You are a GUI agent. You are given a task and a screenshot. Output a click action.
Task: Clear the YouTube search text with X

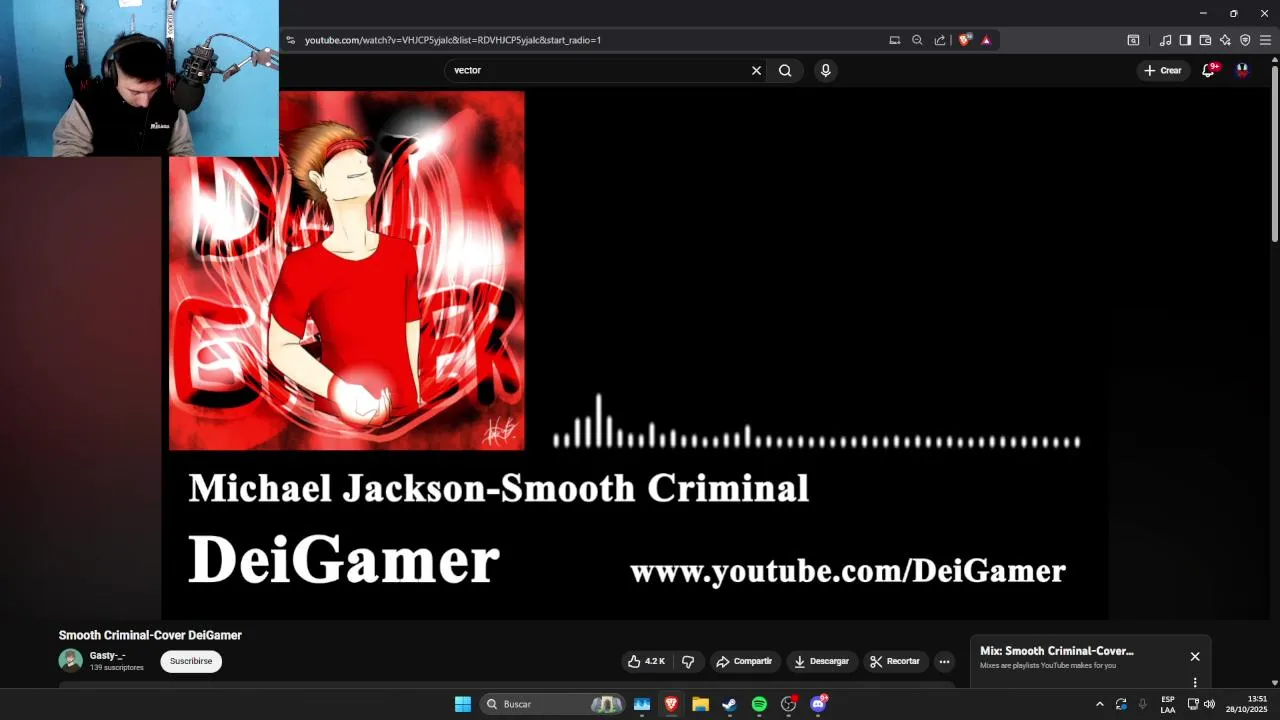pyautogui.click(x=756, y=70)
